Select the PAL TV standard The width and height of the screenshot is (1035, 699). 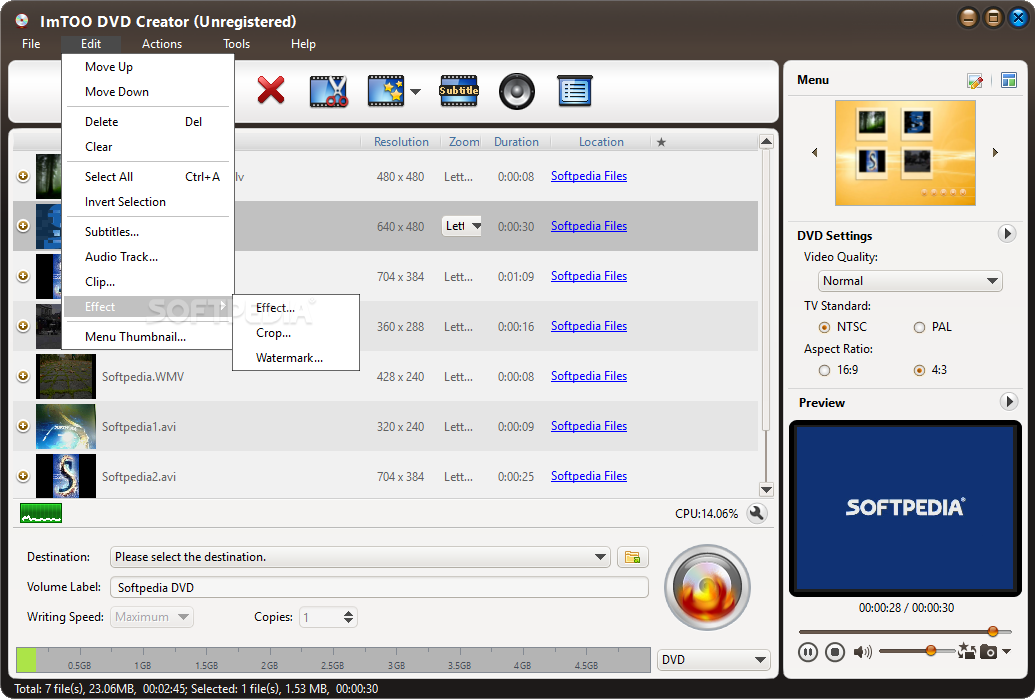coord(919,327)
